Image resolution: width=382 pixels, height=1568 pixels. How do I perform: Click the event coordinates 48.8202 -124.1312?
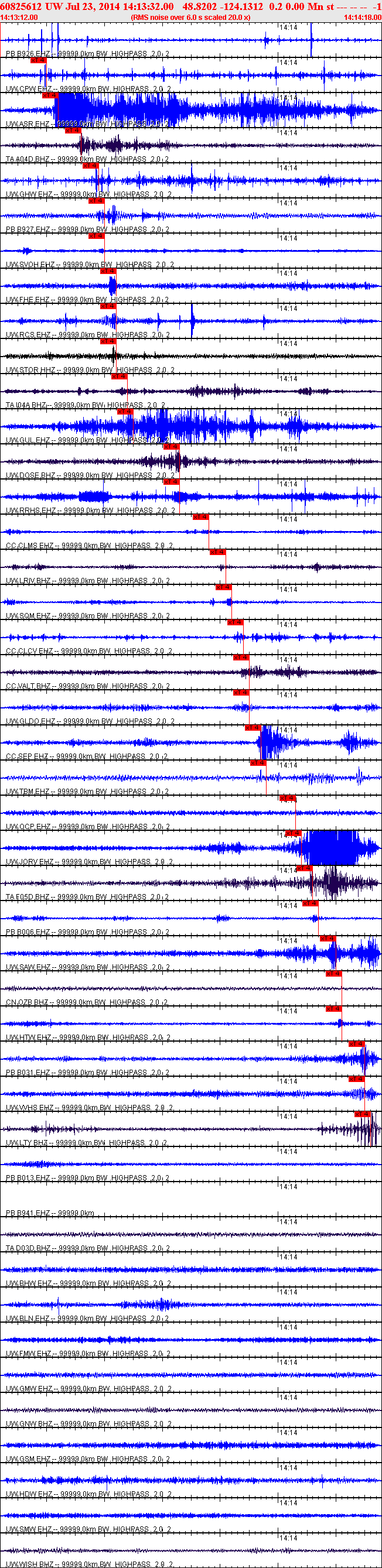point(223,6)
